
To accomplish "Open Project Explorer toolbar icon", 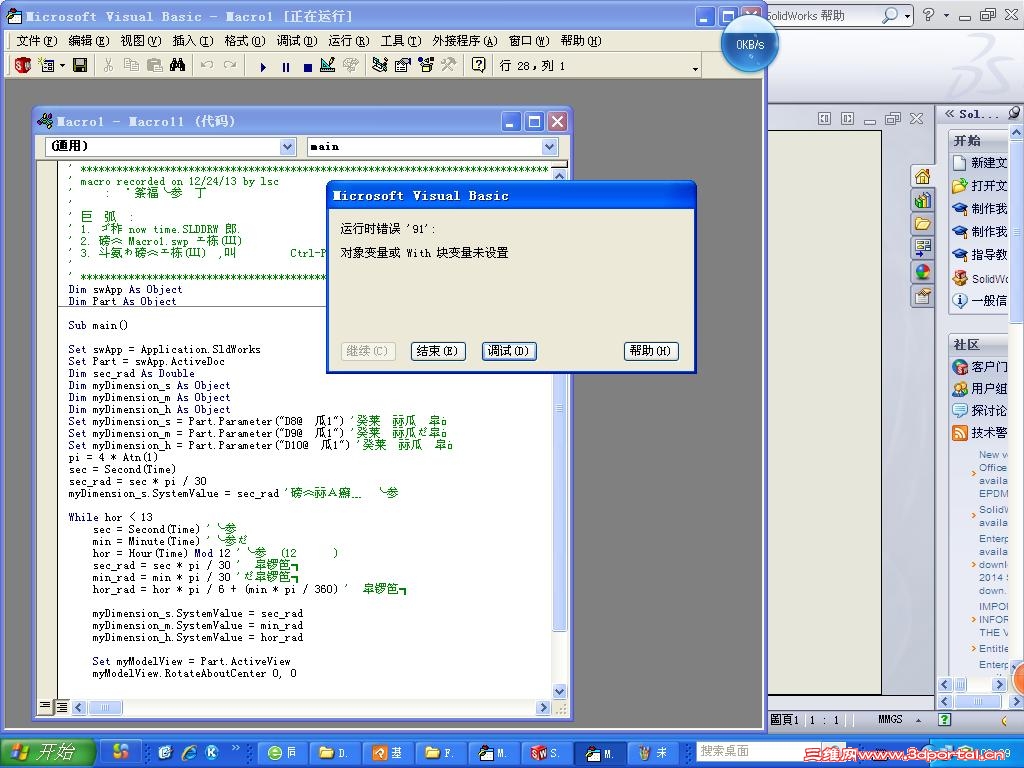I will pyautogui.click(x=379, y=65).
